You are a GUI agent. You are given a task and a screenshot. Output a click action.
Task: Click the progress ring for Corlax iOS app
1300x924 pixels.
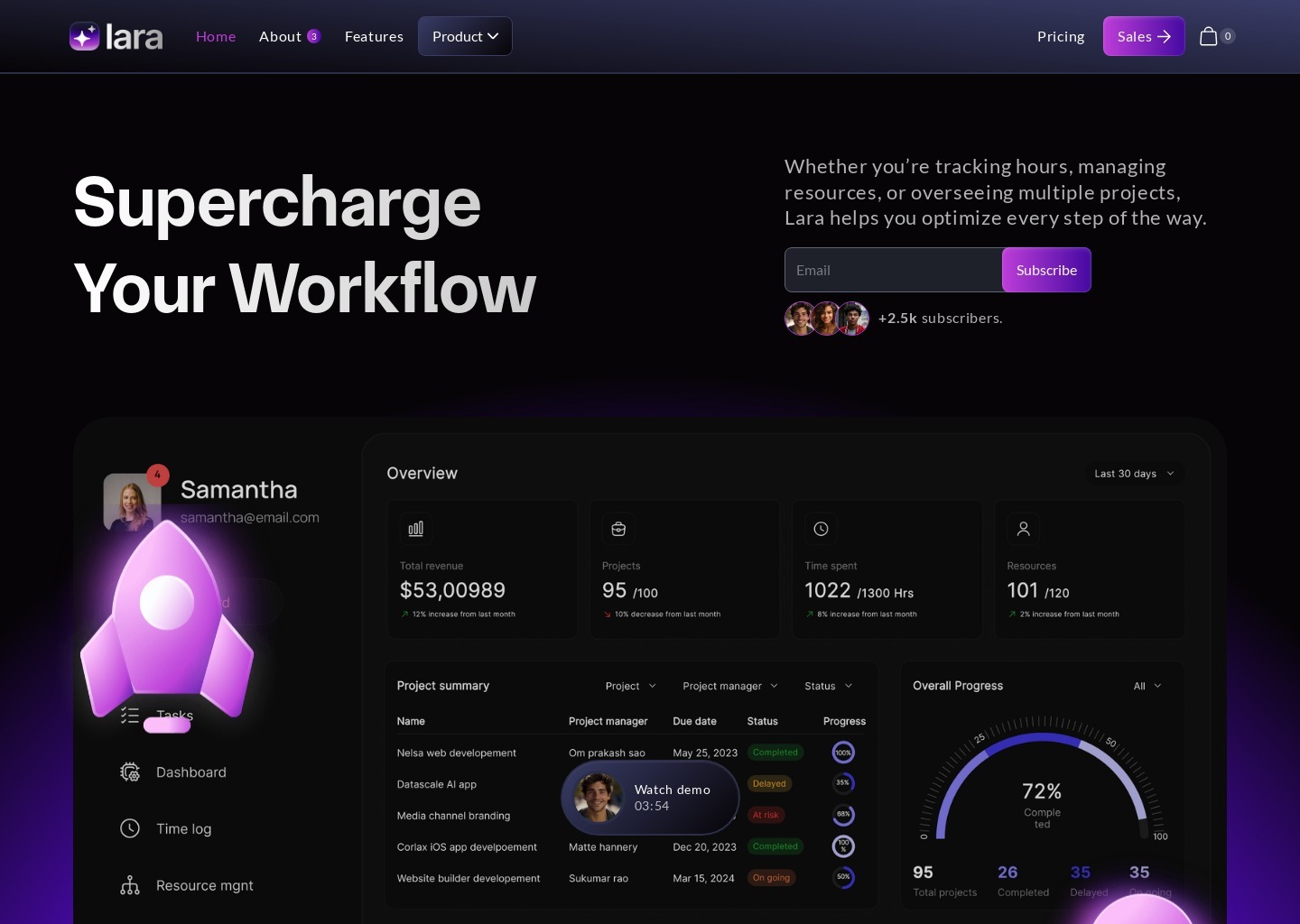[x=843, y=846]
